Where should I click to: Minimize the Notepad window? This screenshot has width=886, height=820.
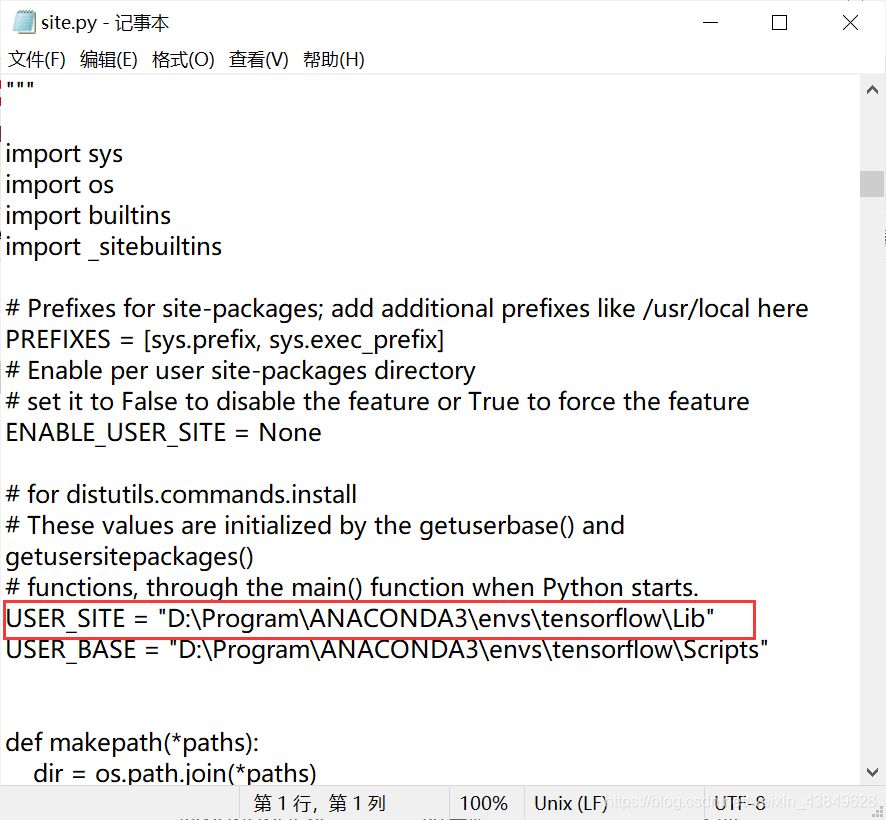[710, 23]
